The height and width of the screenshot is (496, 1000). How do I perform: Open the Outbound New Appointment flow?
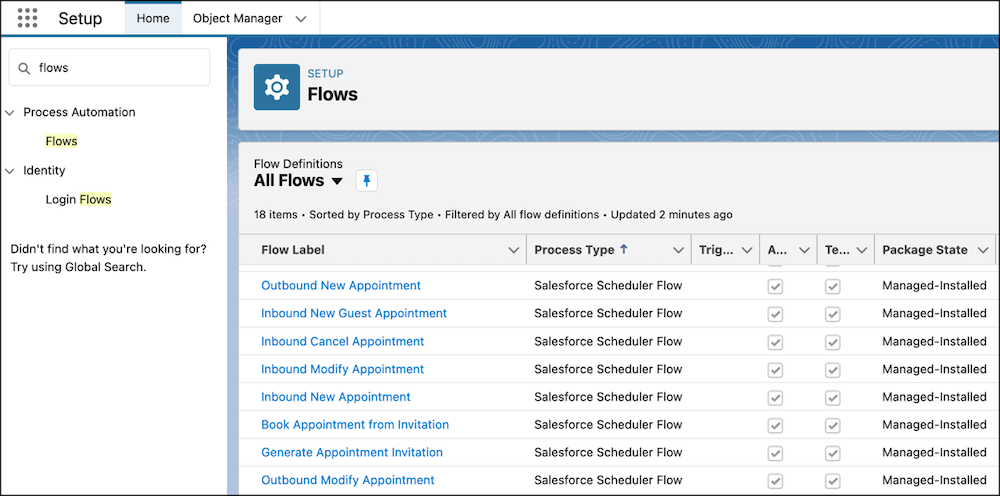(x=341, y=286)
